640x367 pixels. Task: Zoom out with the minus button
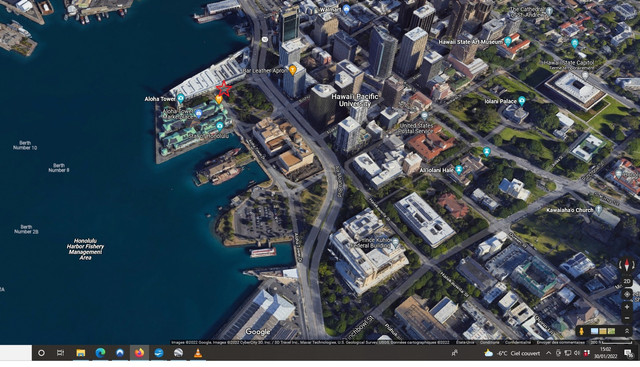tap(627, 318)
